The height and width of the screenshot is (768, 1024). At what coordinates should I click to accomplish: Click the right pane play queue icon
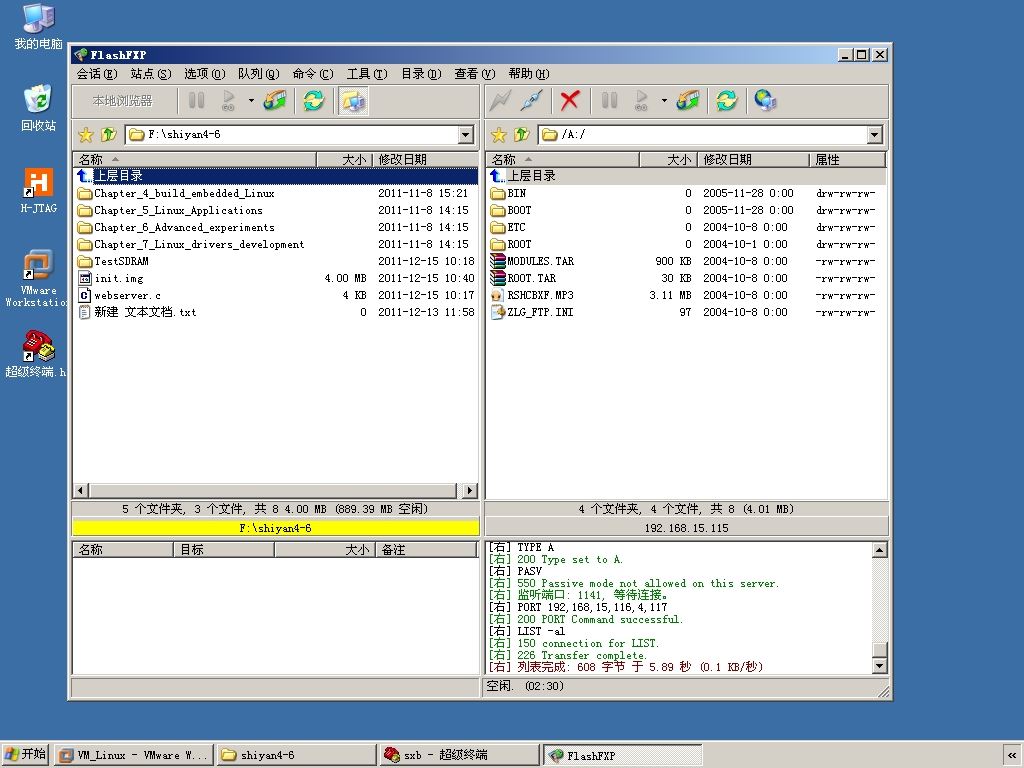point(641,101)
